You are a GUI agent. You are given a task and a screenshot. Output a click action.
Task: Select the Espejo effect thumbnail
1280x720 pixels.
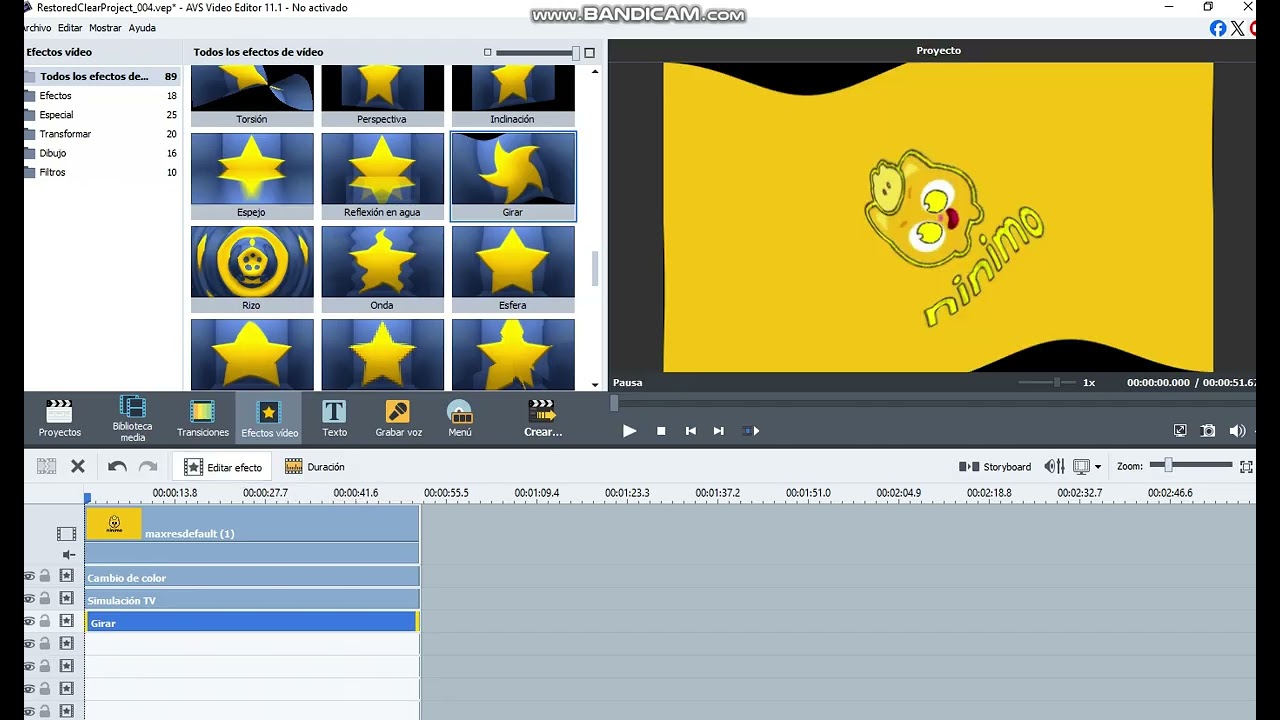pos(252,176)
